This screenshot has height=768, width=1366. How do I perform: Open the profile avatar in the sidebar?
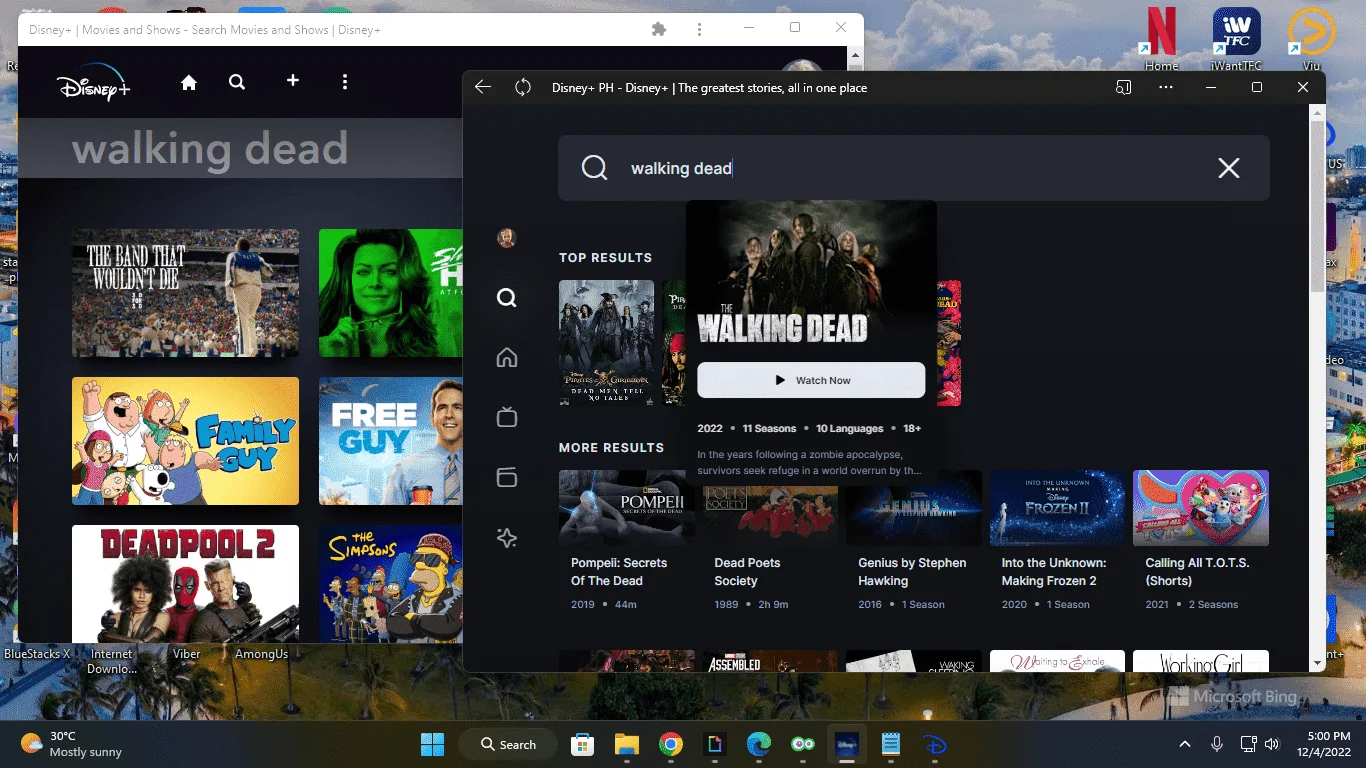(507, 238)
